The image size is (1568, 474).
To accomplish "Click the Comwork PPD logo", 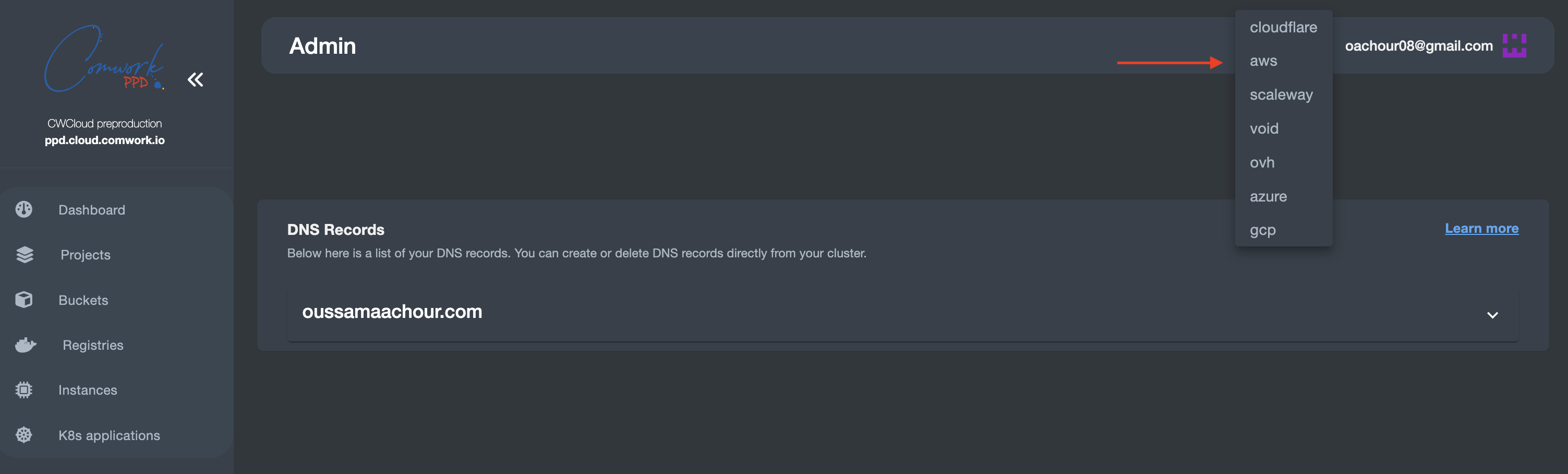I will (x=104, y=59).
